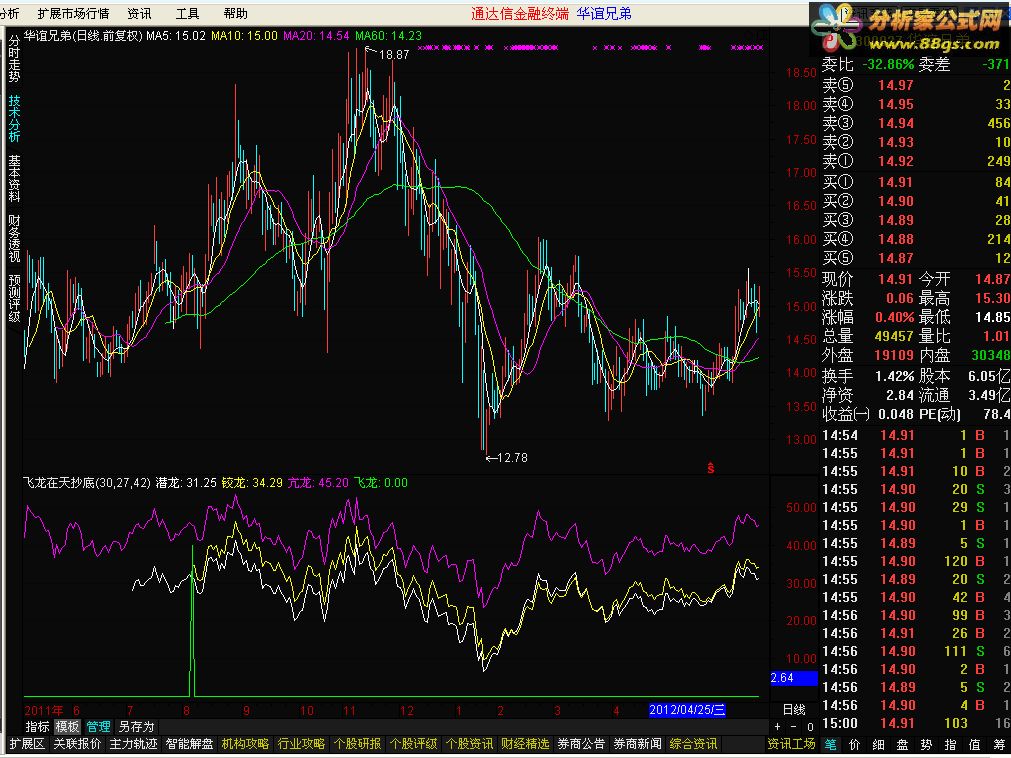Select the 笔 tick detail tab
1011x758 pixels.
coord(830,744)
